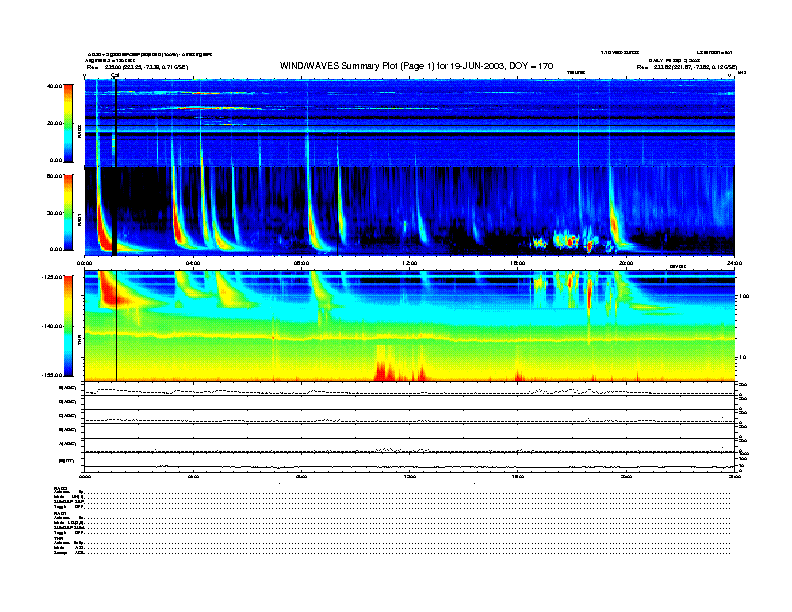Click the RAD2 spectrogram panel

(x=410, y=123)
